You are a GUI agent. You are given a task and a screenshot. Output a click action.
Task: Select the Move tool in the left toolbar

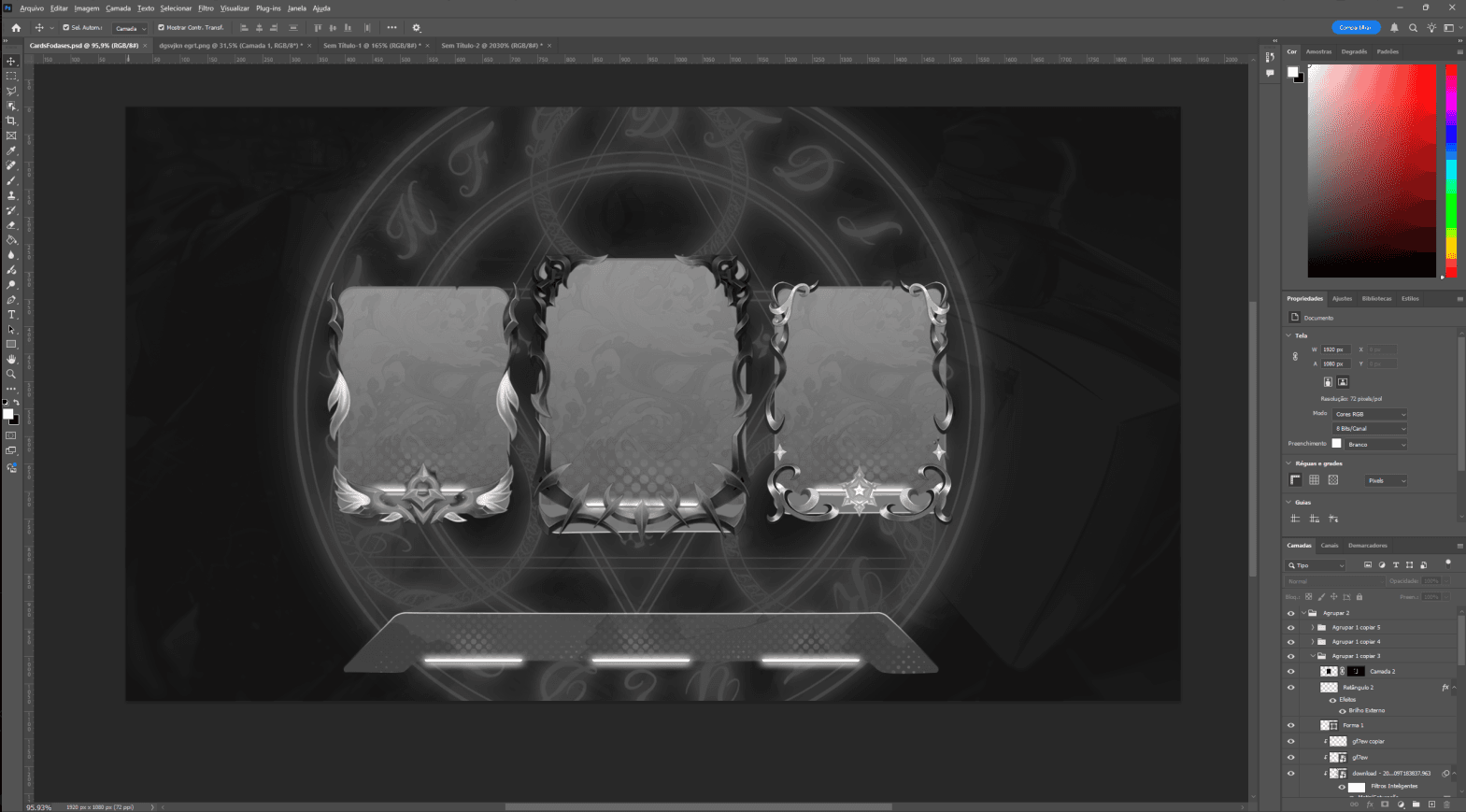(11, 61)
